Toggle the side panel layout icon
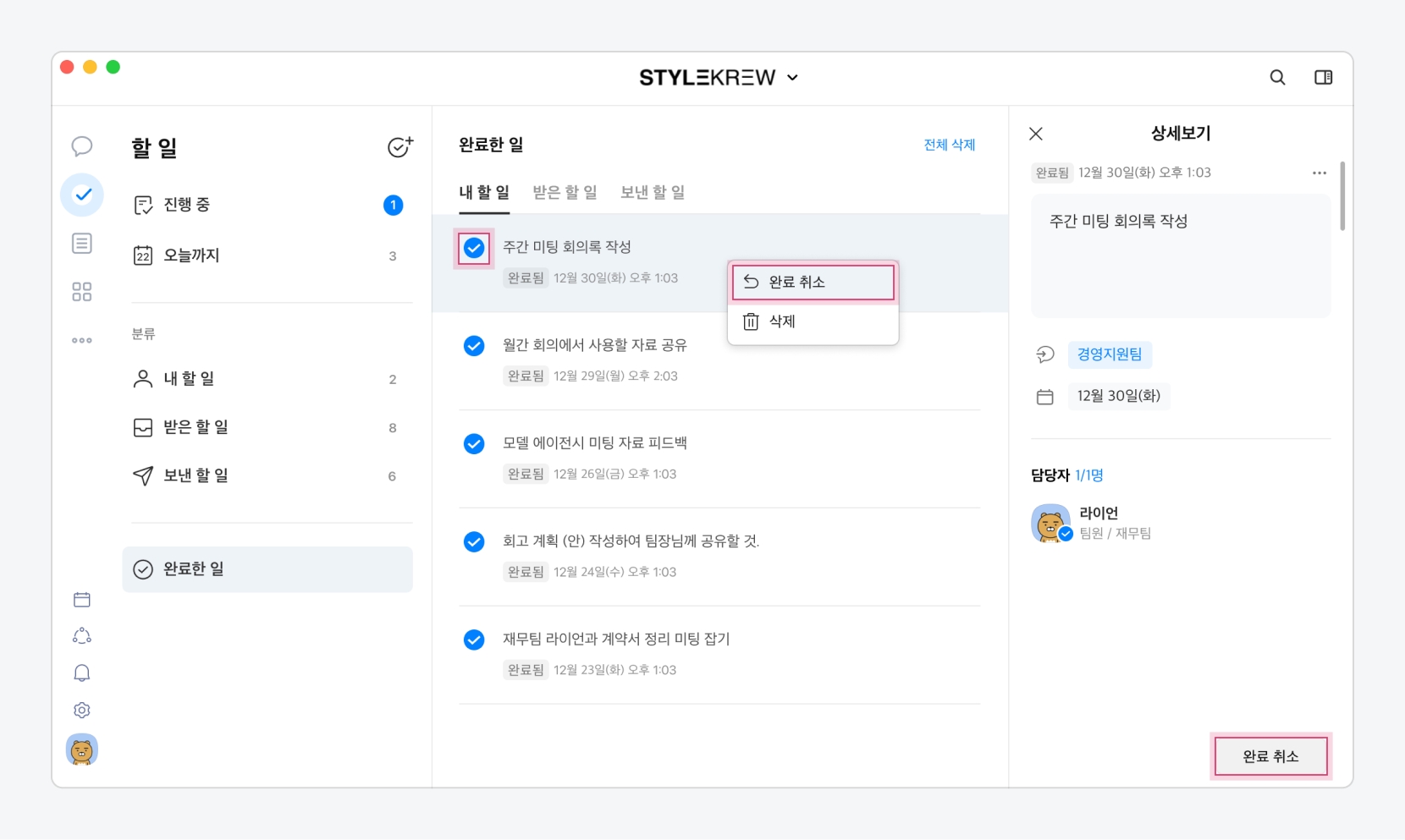Image resolution: width=1405 pixels, height=840 pixels. pyautogui.click(x=1323, y=78)
